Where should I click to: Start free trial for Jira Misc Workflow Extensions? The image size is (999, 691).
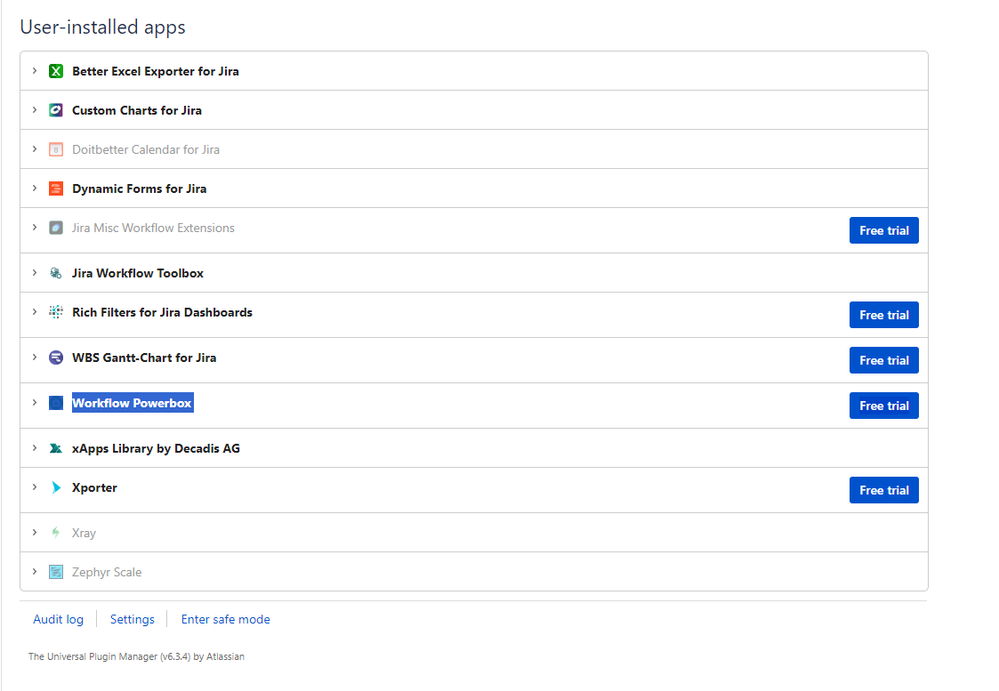884,231
